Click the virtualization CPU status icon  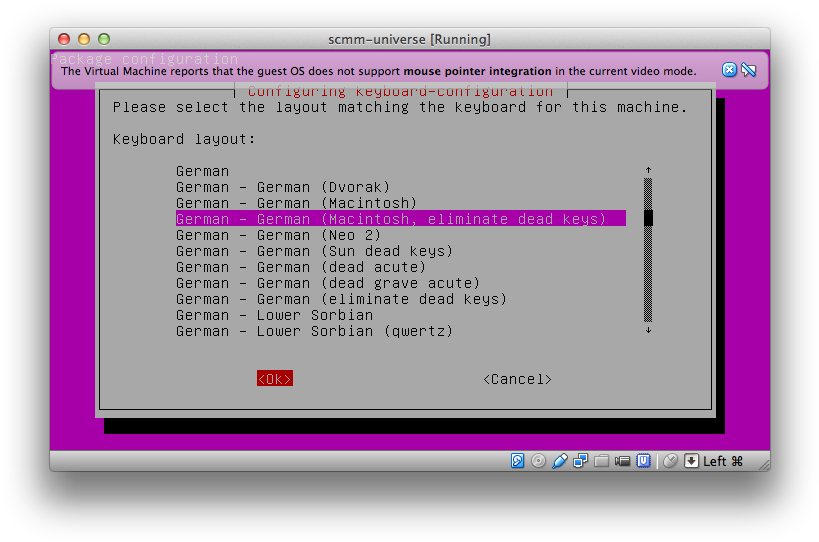pos(645,461)
